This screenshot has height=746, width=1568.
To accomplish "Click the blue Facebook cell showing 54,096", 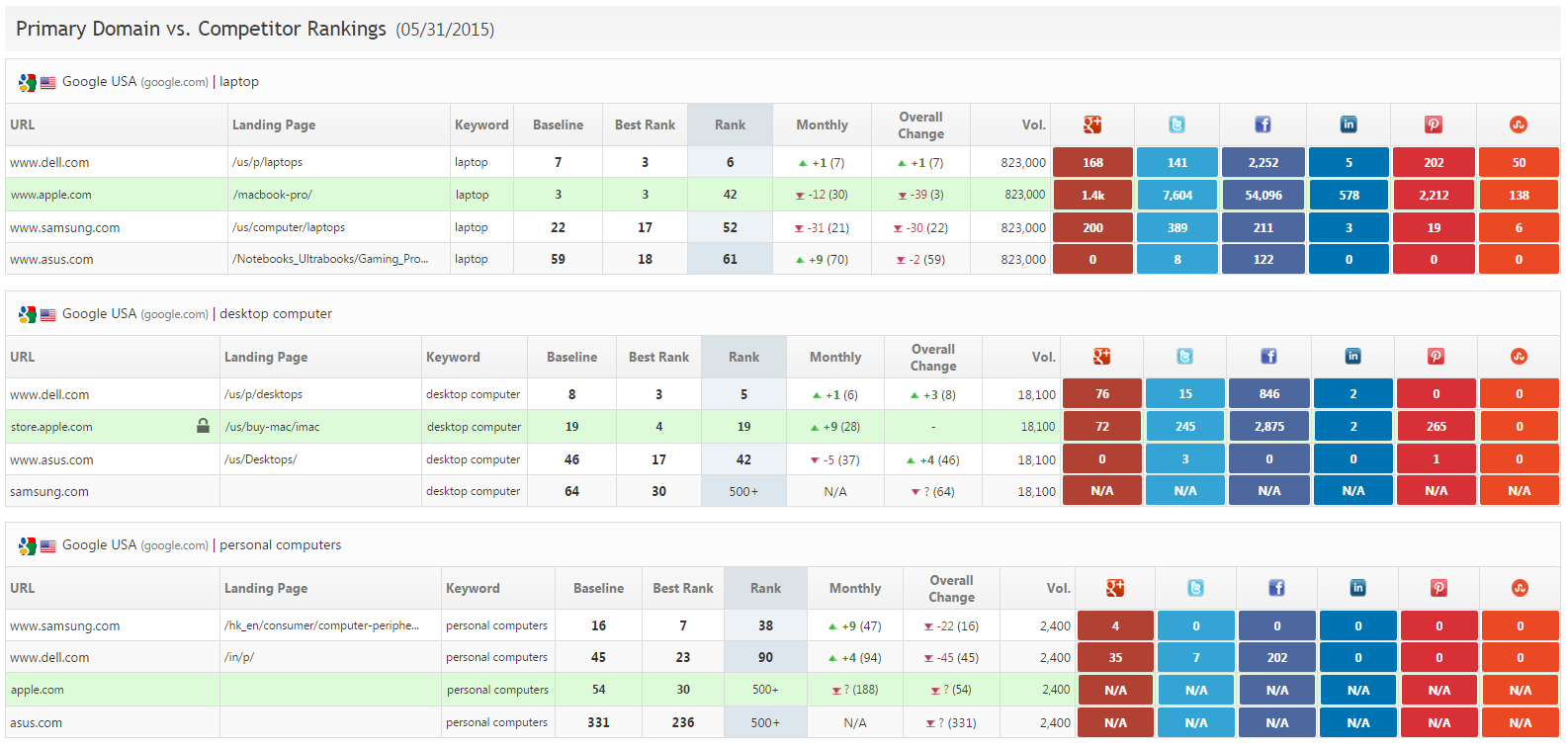I will point(1263,196).
